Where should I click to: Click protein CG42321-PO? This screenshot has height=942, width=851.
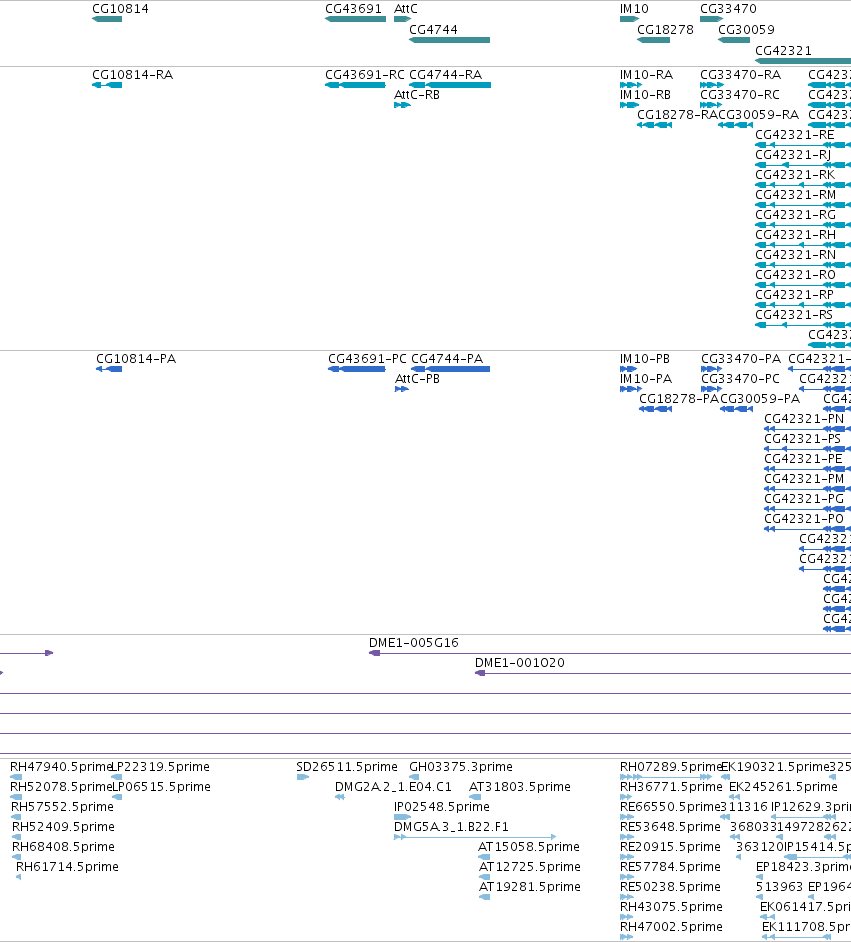tap(804, 519)
